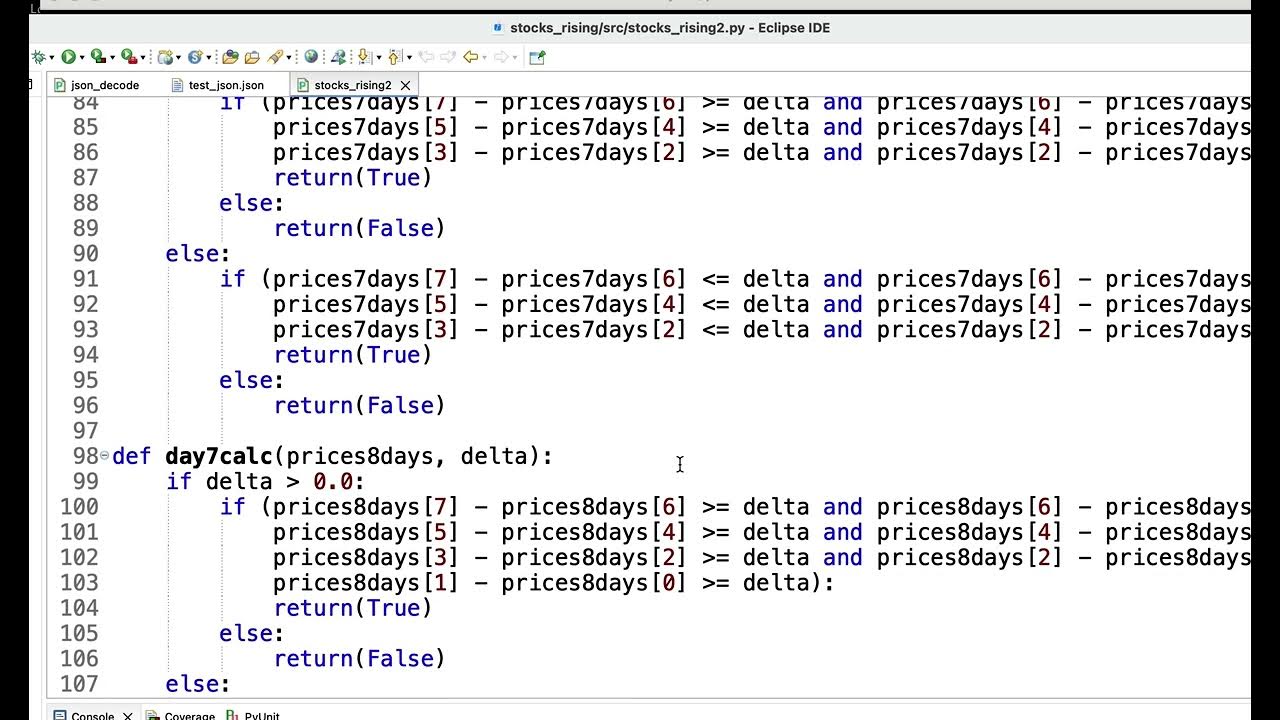1280x720 pixels.
Task: Click 'else:' on line 105
Action: (x=252, y=633)
